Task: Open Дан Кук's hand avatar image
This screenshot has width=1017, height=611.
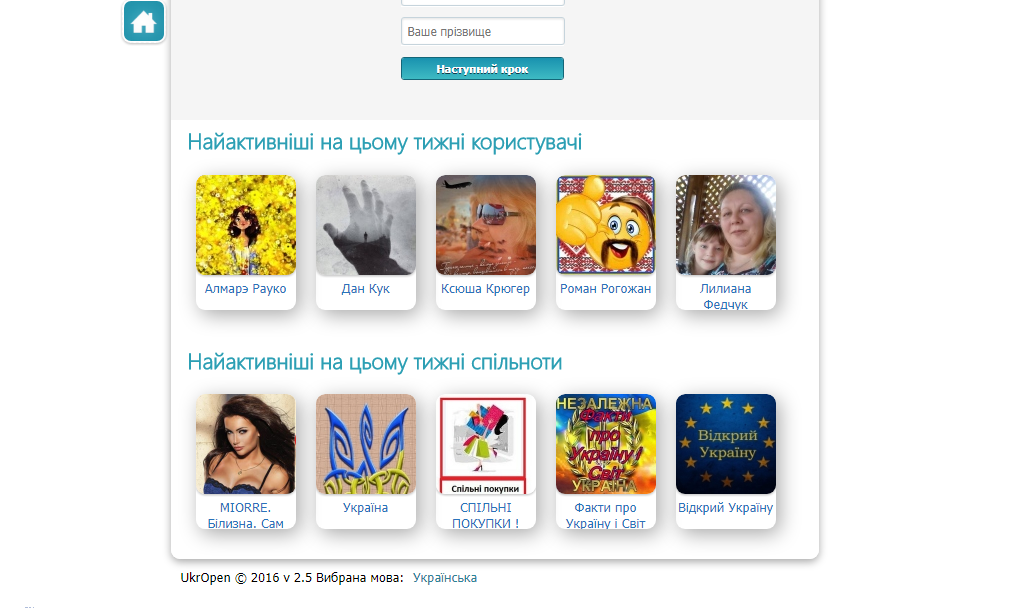Action: click(x=366, y=225)
